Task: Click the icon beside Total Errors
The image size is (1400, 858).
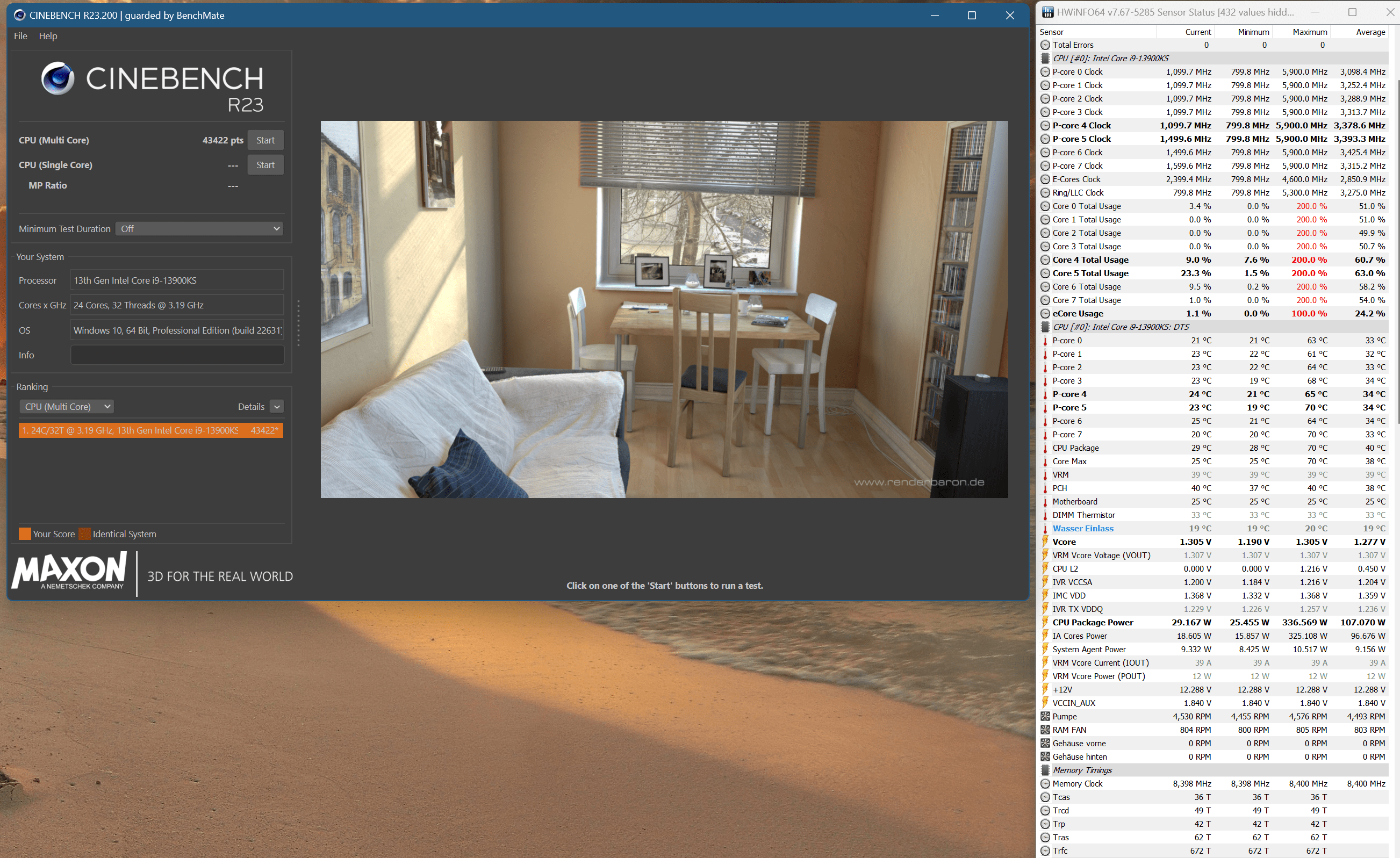Action: pos(1045,45)
